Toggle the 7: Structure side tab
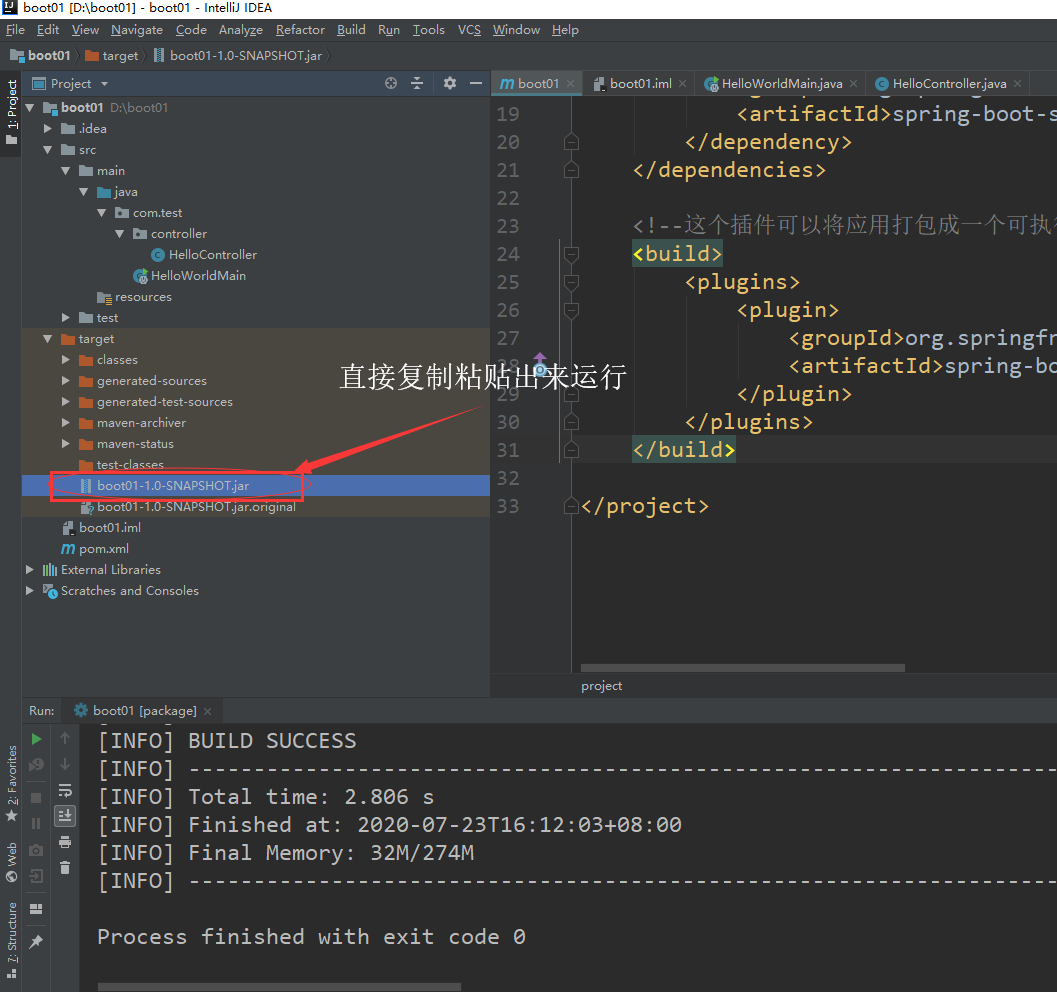The image size is (1057, 992). [x=11, y=941]
